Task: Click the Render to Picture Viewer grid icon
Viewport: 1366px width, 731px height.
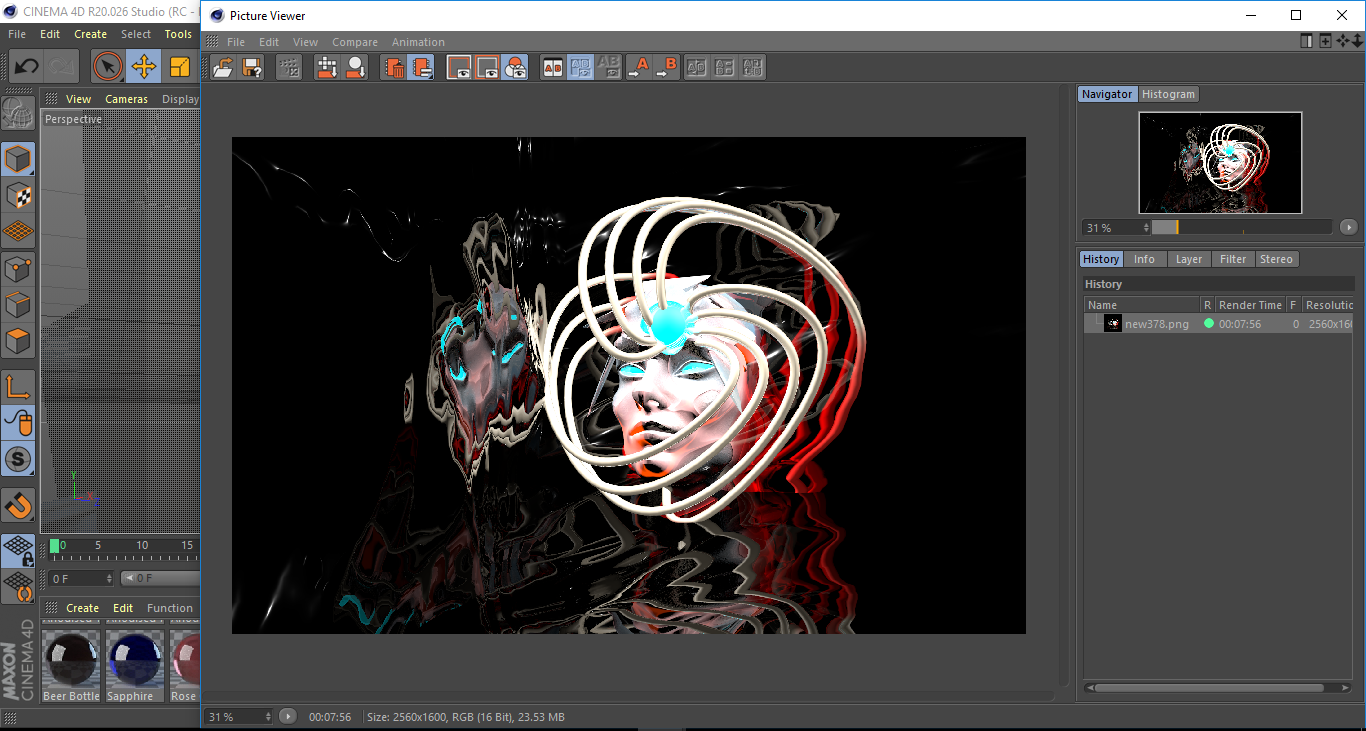Action: (327, 68)
